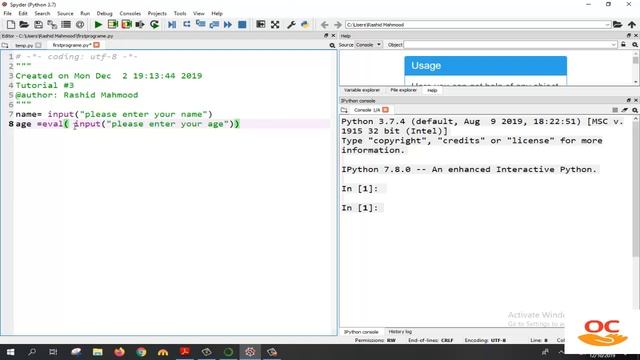Stop debugging with the blue square

coord(242,24)
